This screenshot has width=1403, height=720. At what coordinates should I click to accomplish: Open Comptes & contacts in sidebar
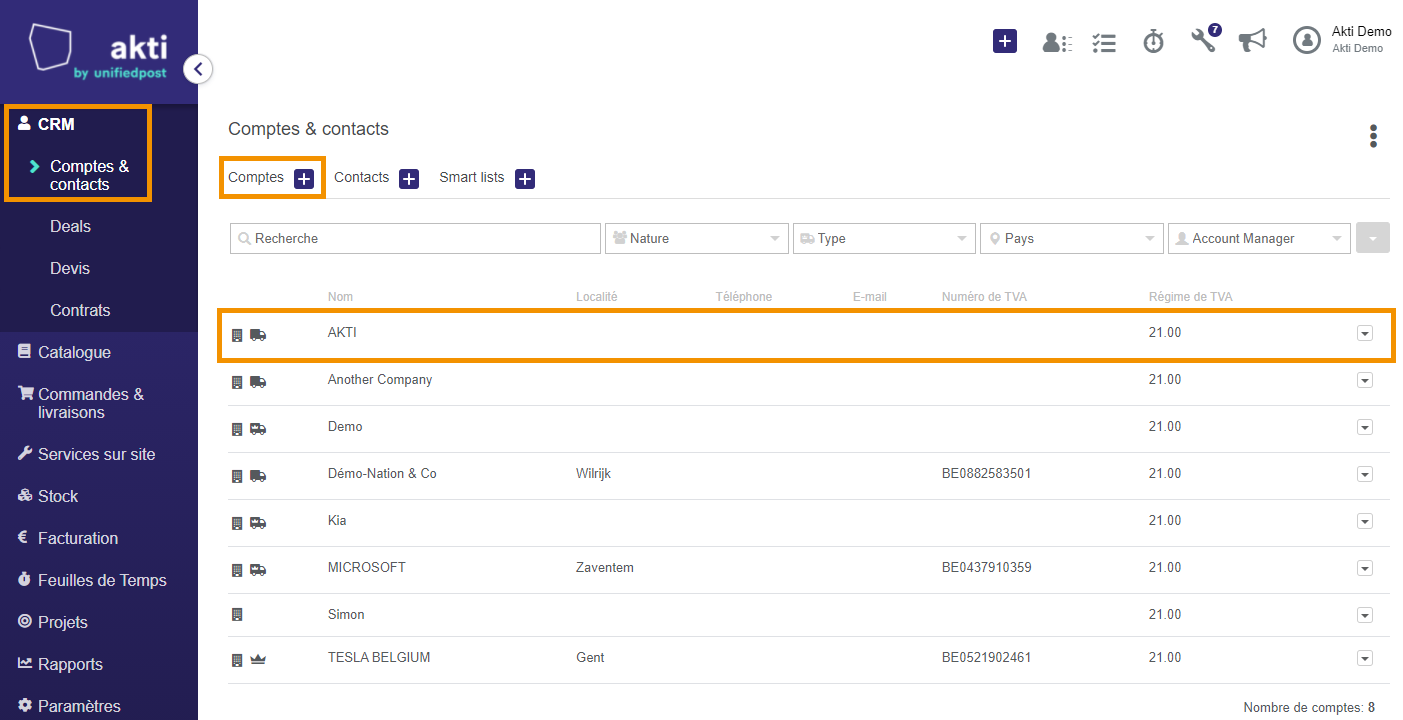89,175
